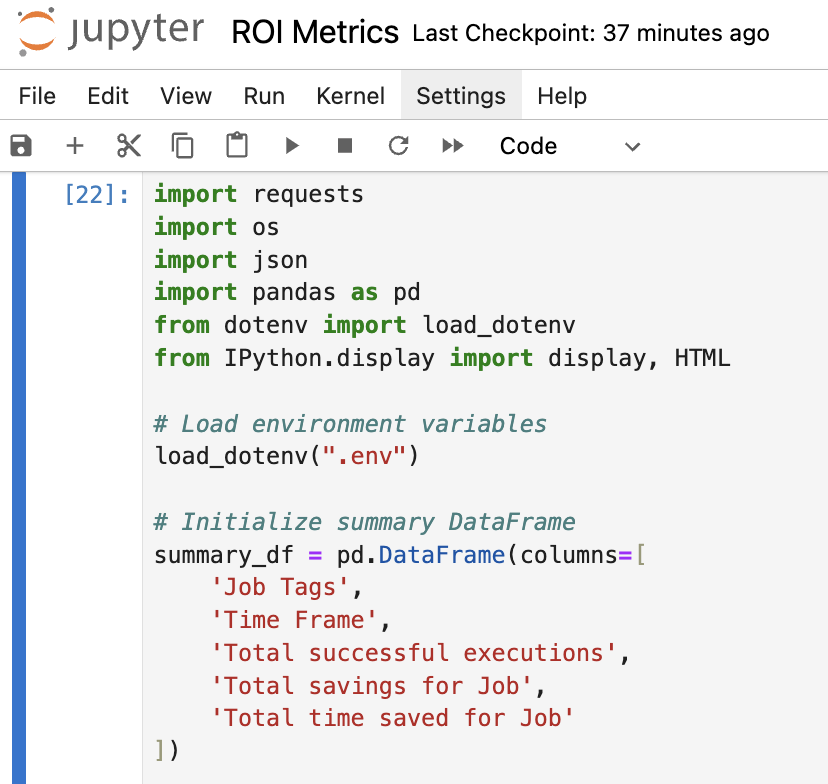Open the Kernel menu
This screenshot has width=828, height=784.
pos(350,96)
